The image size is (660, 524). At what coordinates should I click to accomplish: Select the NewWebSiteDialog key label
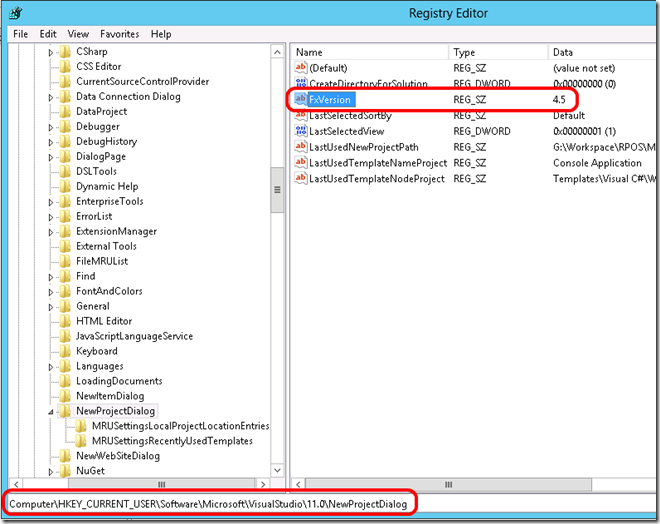(x=118, y=456)
